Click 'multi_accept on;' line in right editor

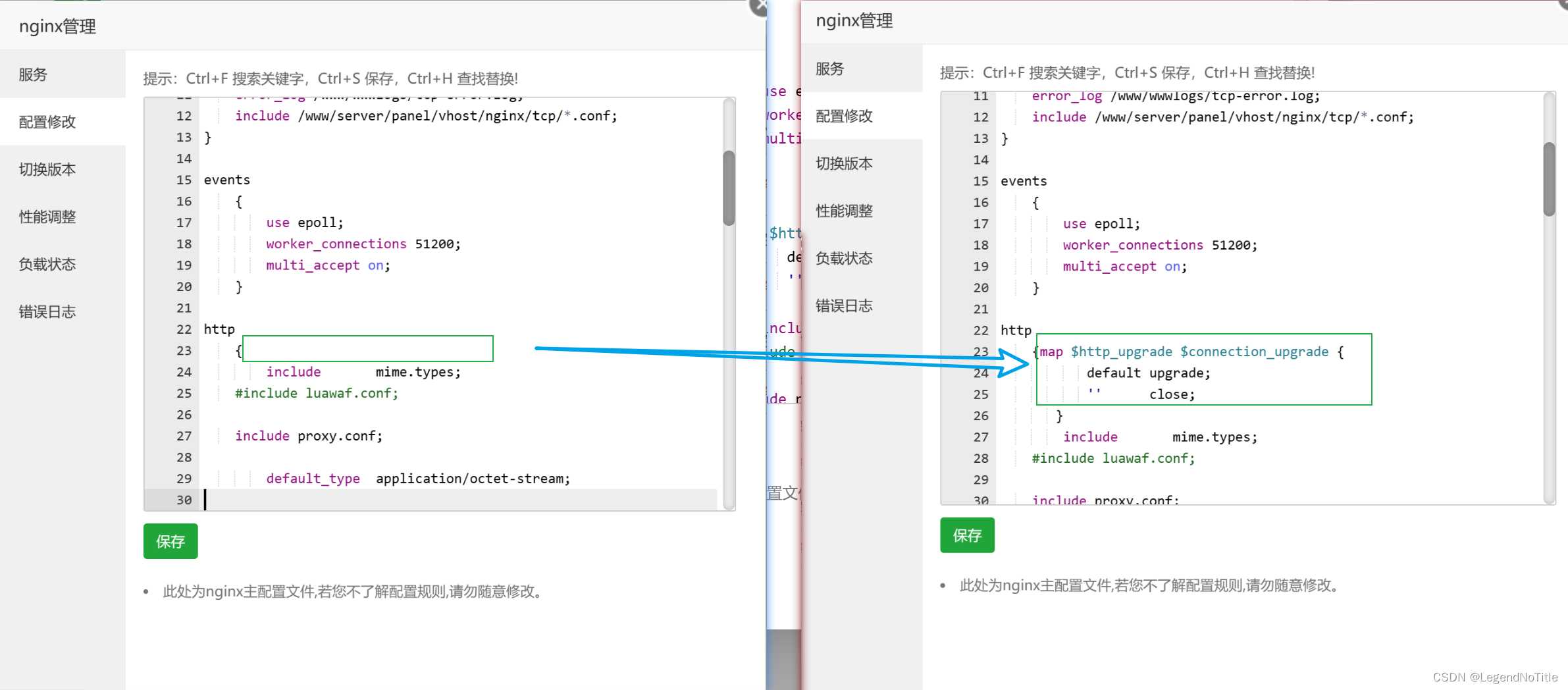point(1124,267)
